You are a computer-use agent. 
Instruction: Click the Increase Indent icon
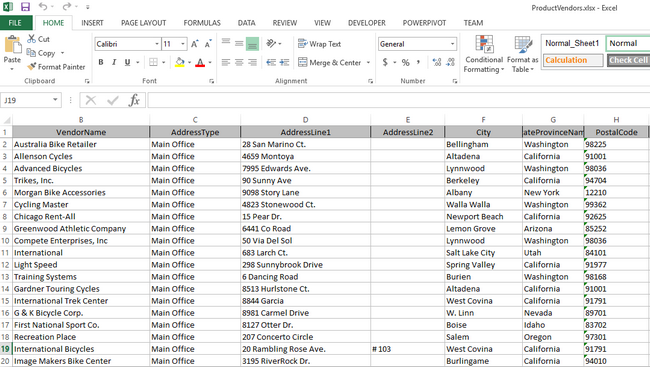[x=284, y=62]
